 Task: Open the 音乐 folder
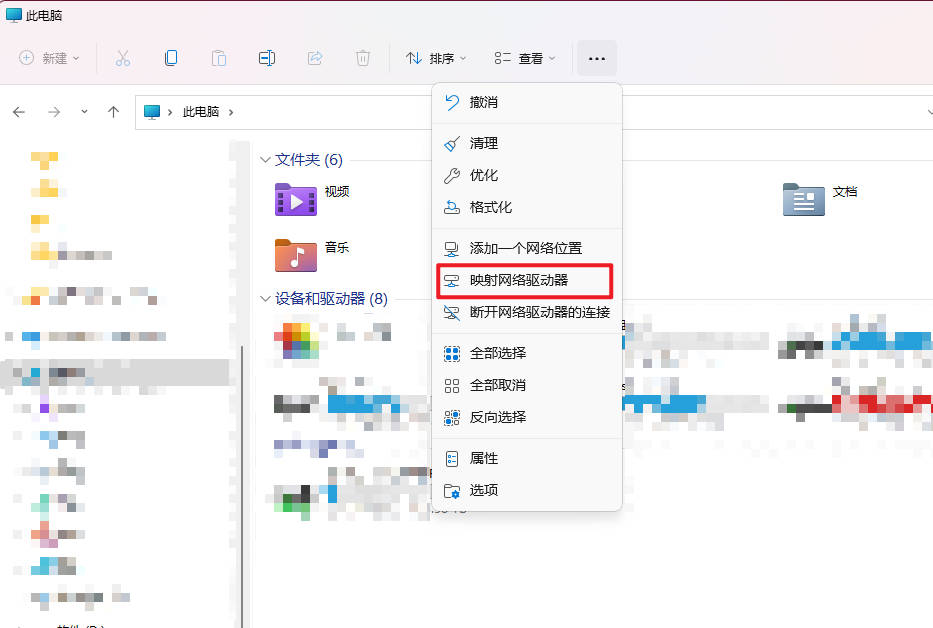[x=297, y=255]
